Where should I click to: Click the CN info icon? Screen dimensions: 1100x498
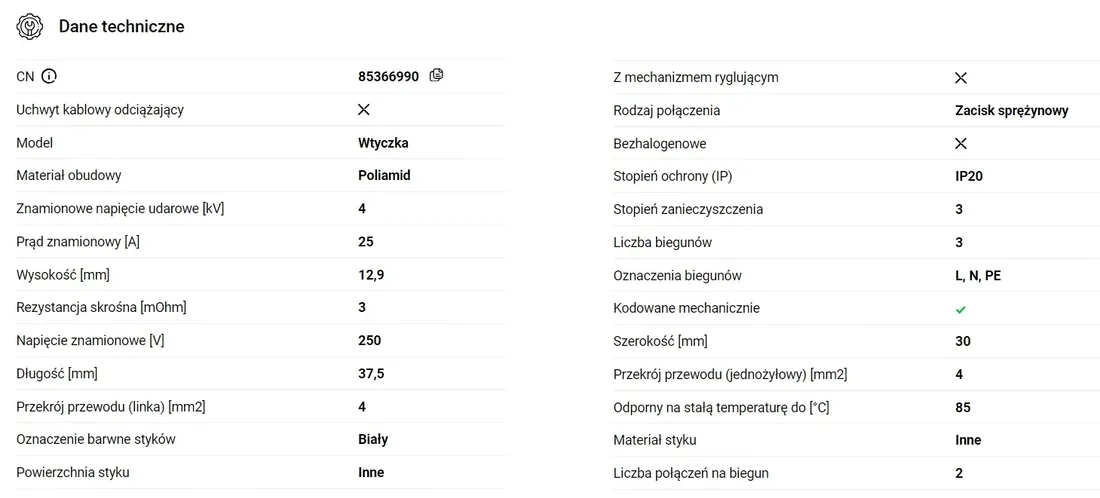pyautogui.click(x=48, y=76)
